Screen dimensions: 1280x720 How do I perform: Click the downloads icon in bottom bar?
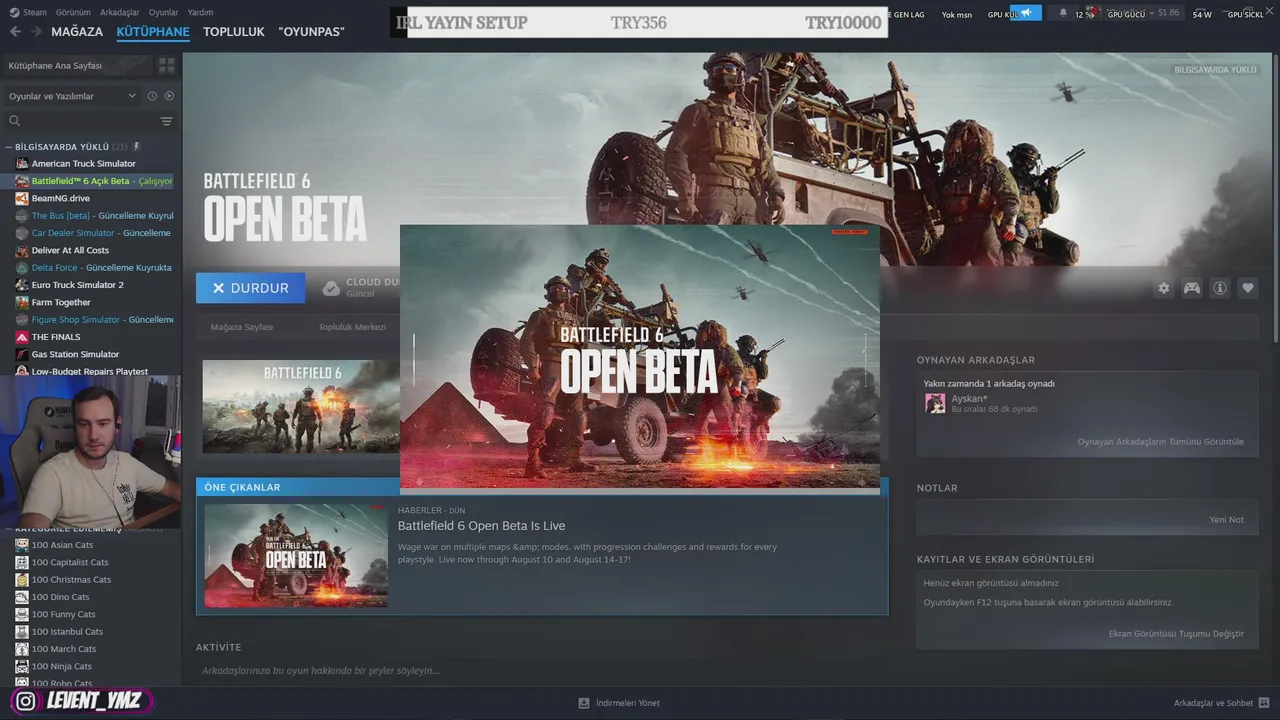584,703
